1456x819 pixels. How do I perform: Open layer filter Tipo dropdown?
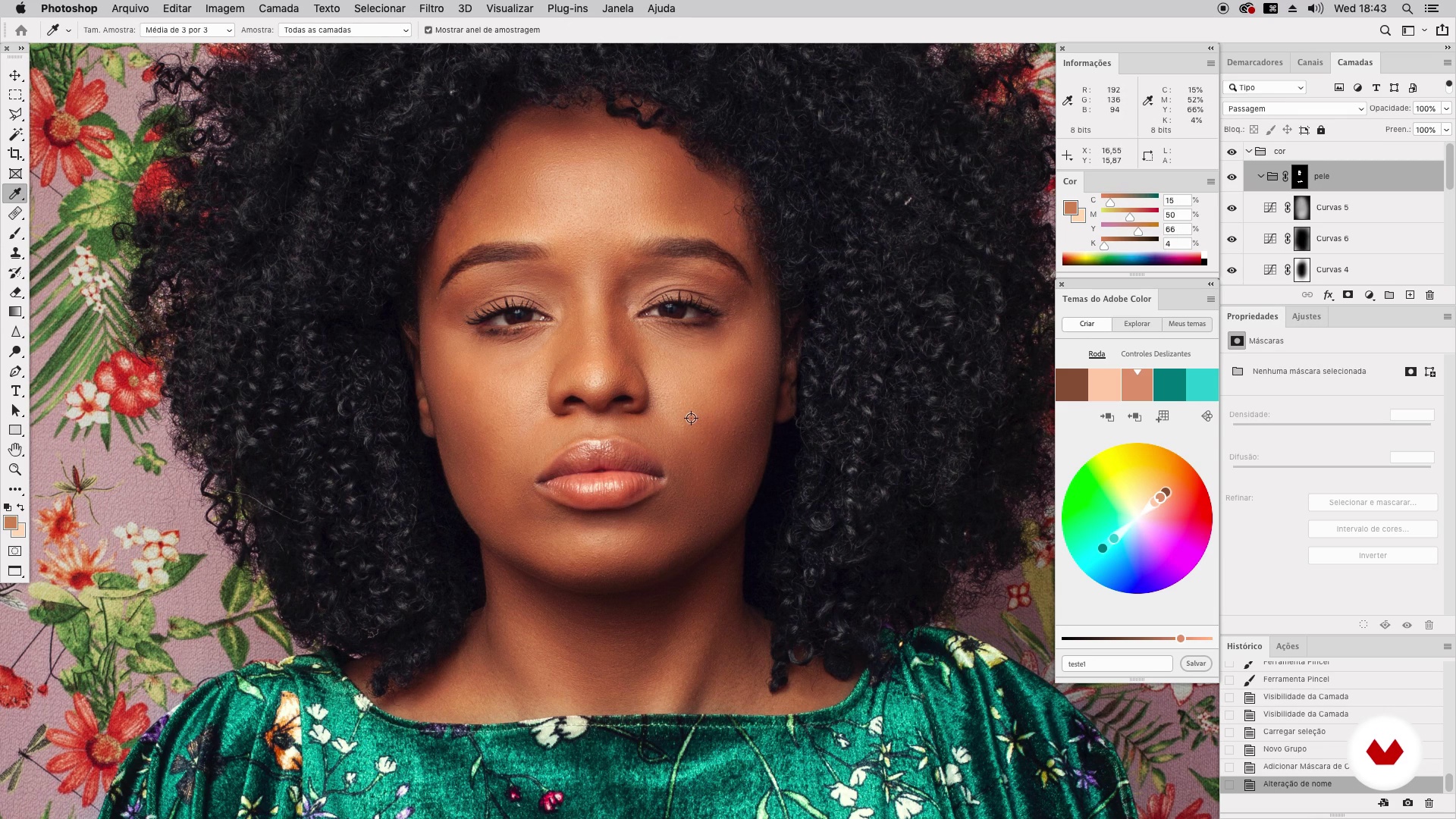[1266, 87]
